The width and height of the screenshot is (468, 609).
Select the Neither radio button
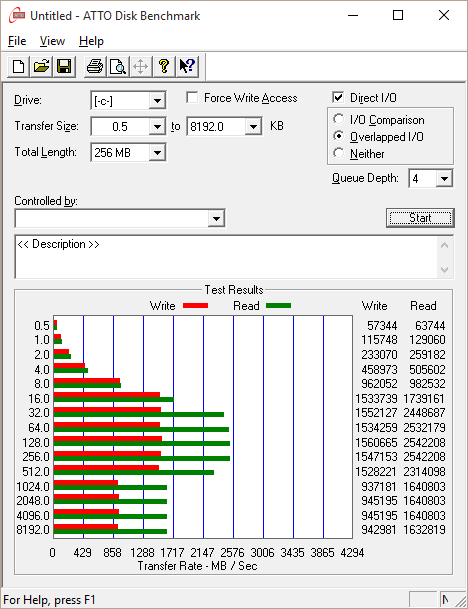click(339, 153)
